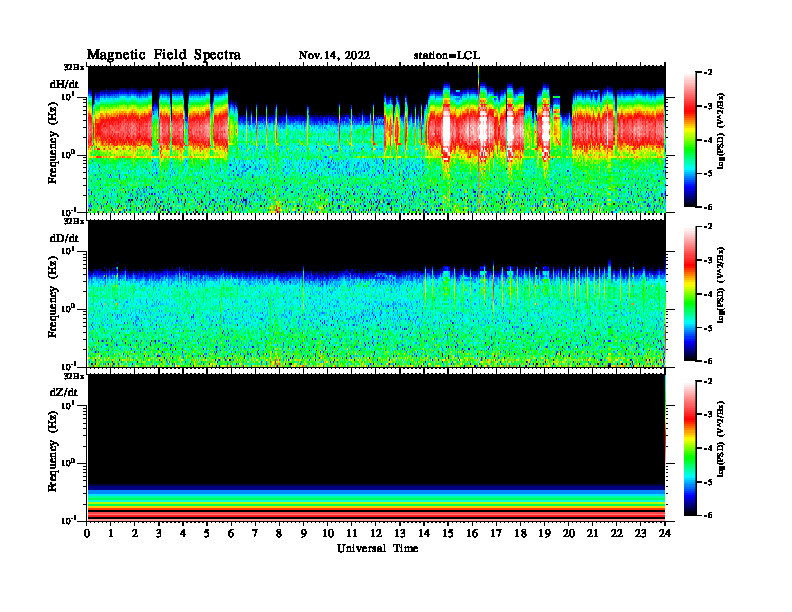Click the color bar beside the dD/dt panel

coord(689,294)
